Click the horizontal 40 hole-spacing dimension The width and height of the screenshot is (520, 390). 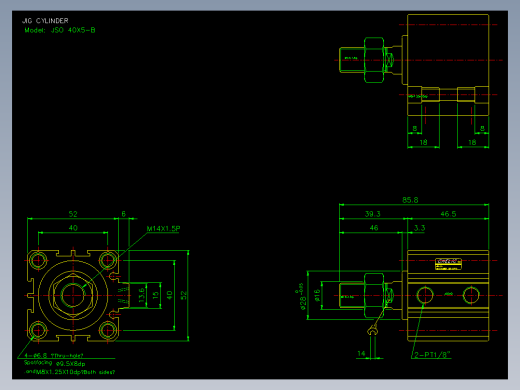click(73, 228)
